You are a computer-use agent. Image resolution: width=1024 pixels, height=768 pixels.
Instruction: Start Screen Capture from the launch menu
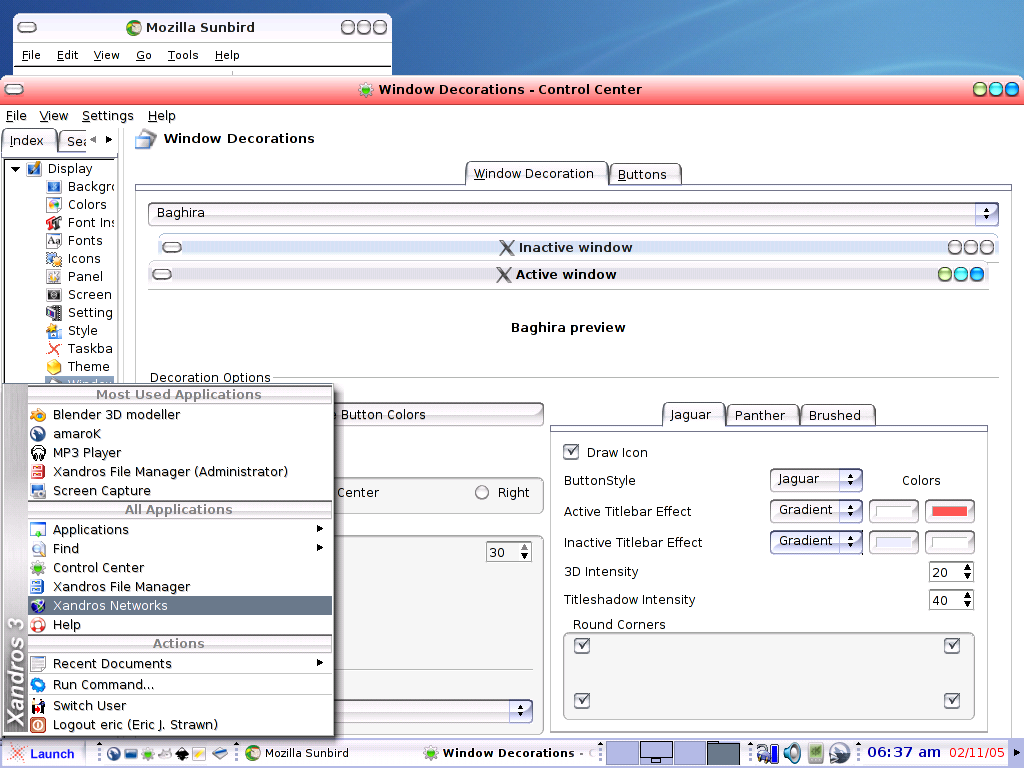pos(180,490)
